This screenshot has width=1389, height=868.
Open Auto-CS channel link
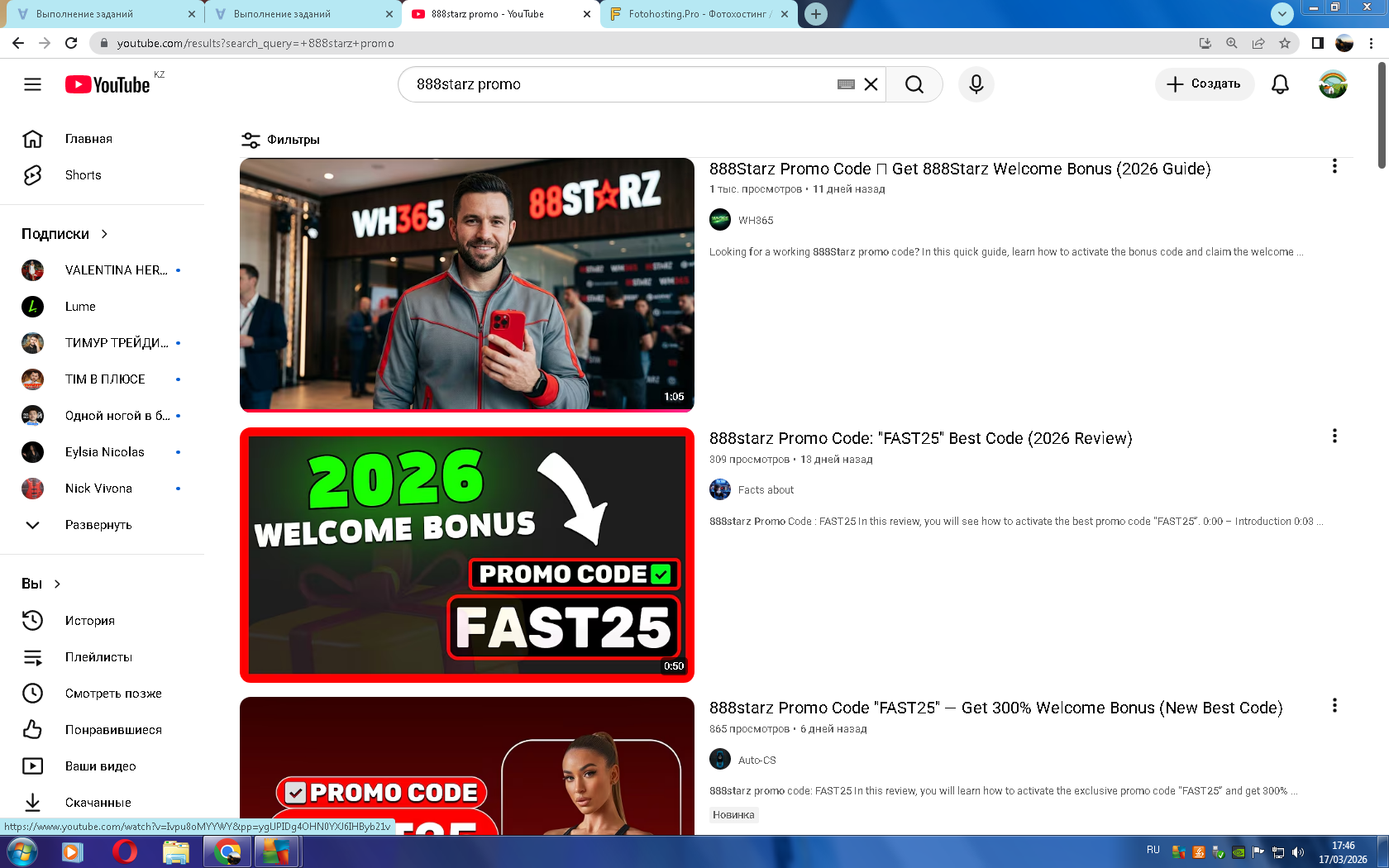757,761
